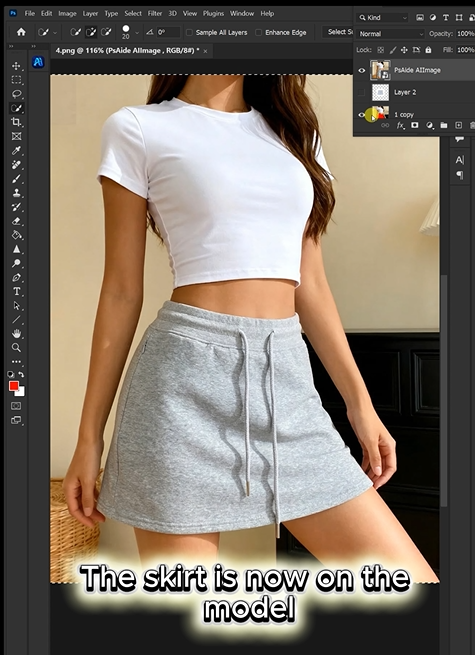
Task: Open the Filter menu
Action: (x=155, y=13)
